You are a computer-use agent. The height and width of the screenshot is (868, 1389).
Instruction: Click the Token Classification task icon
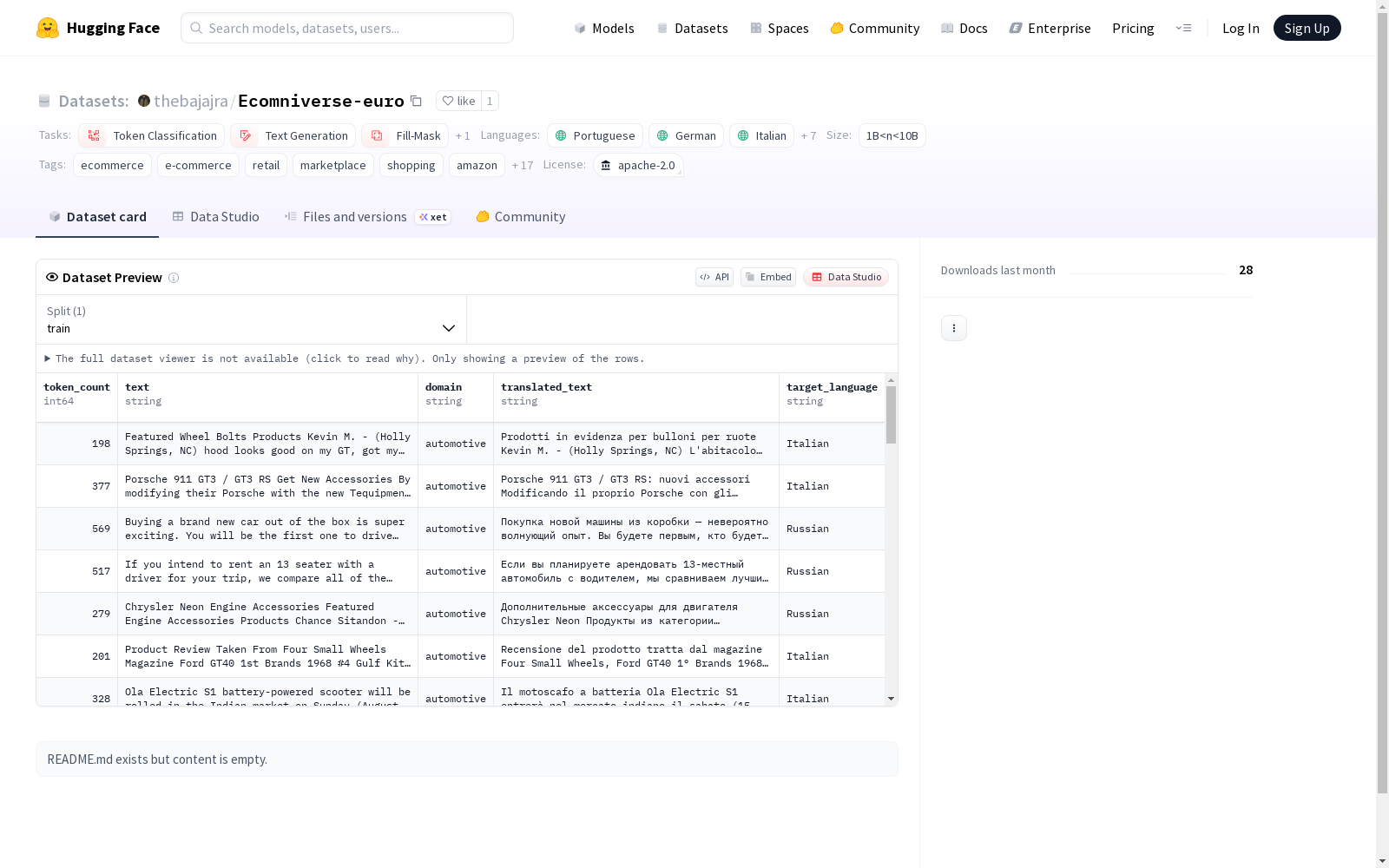94,135
